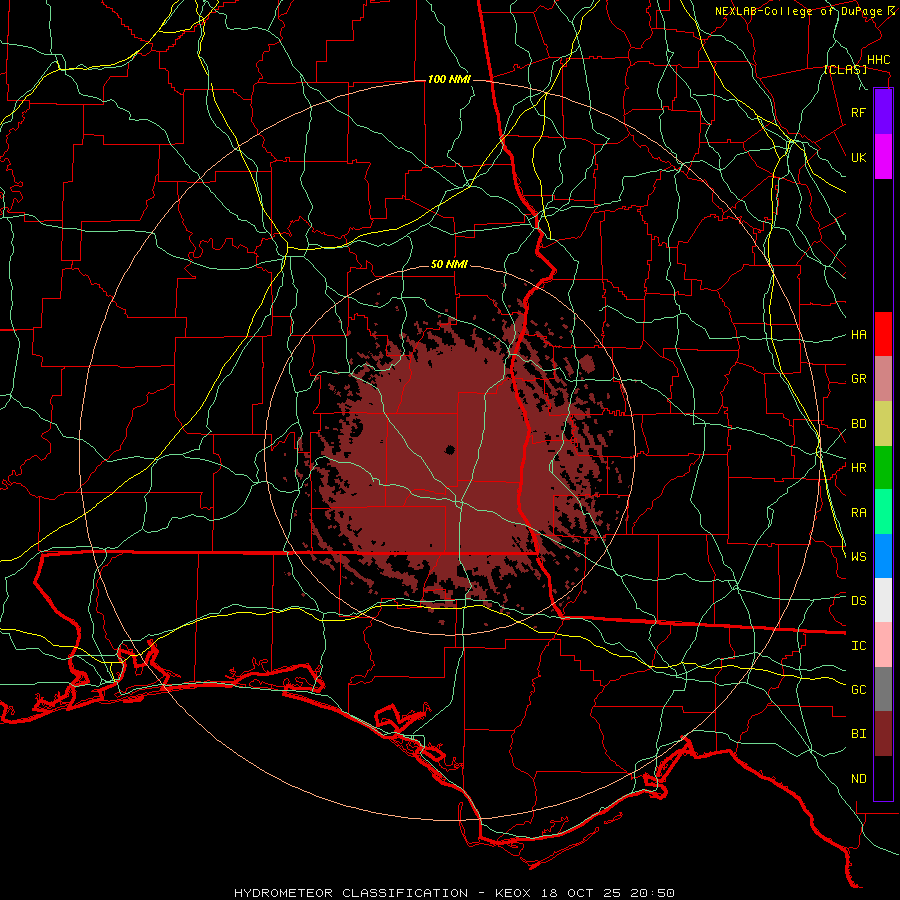This screenshot has width=900, height=900.
Task: Click the radar site black dot
Action: pyautogui.click(x=450, y=450)
